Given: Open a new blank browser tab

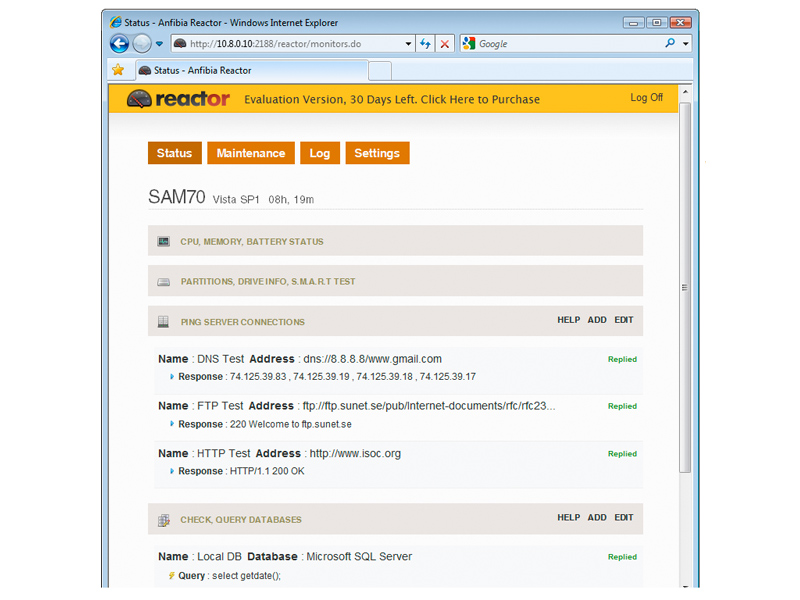Looking at the screenshot, I should coord(380,71).
